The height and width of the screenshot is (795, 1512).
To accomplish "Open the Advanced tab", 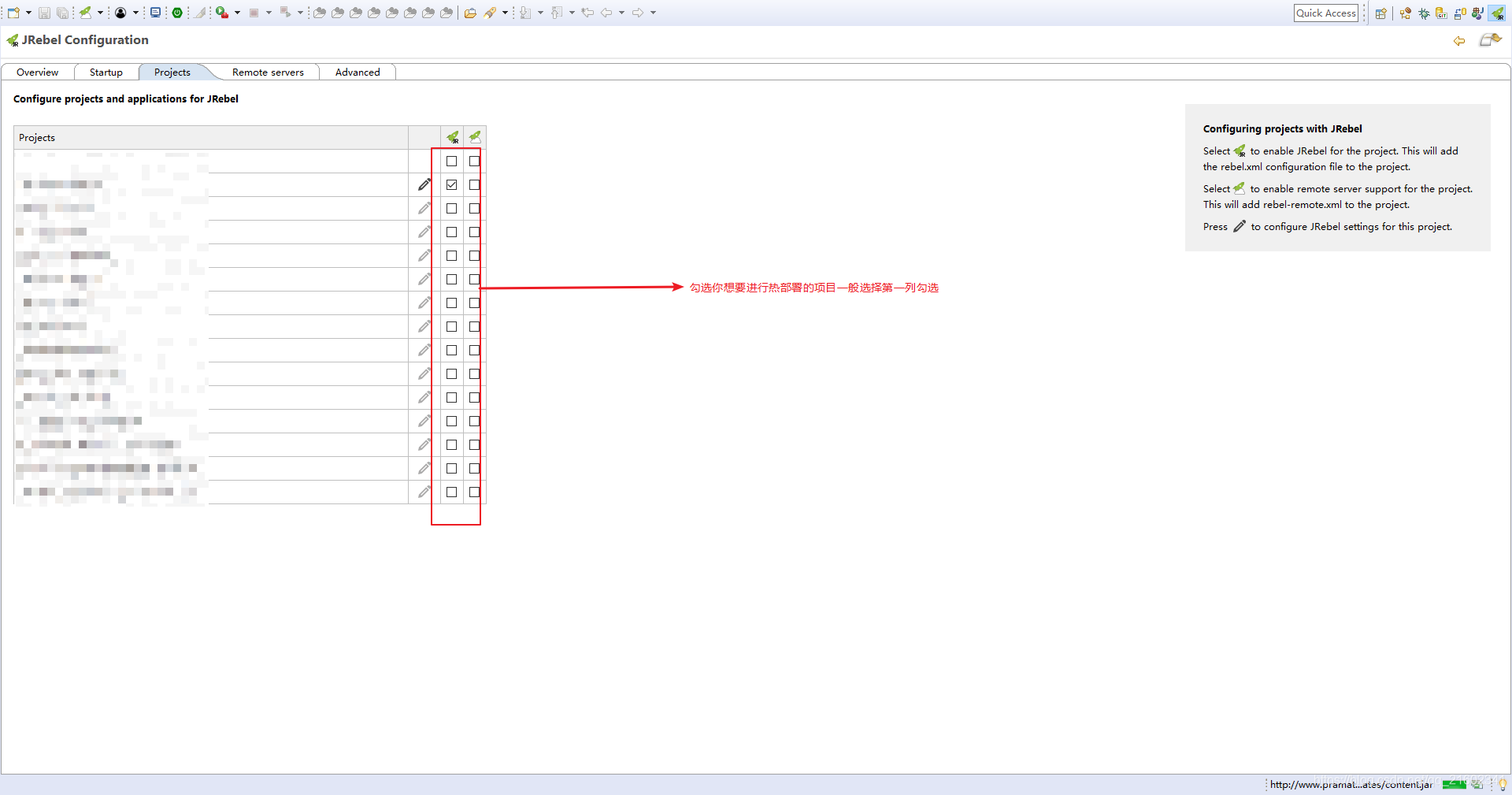I will [x=358, y=72].
